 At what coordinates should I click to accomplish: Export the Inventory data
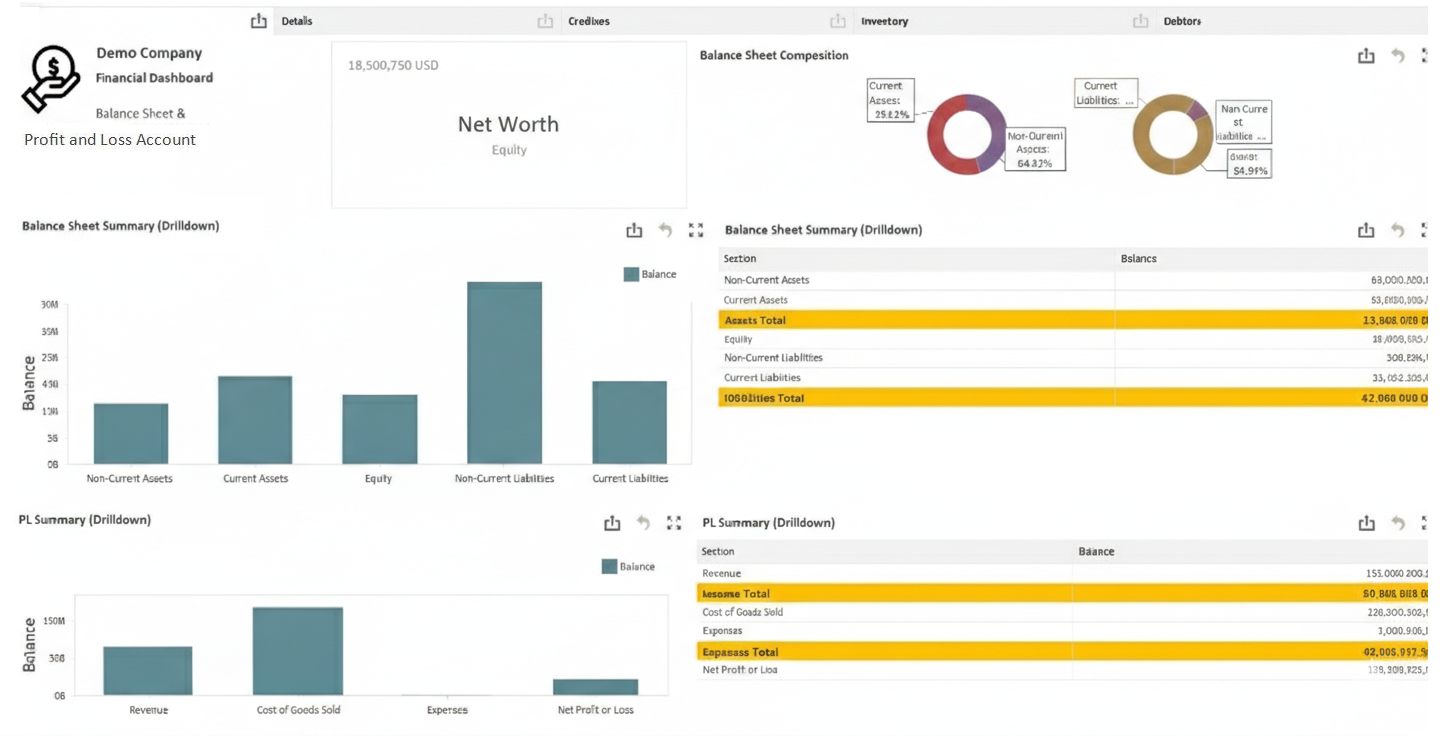point(837,20)
